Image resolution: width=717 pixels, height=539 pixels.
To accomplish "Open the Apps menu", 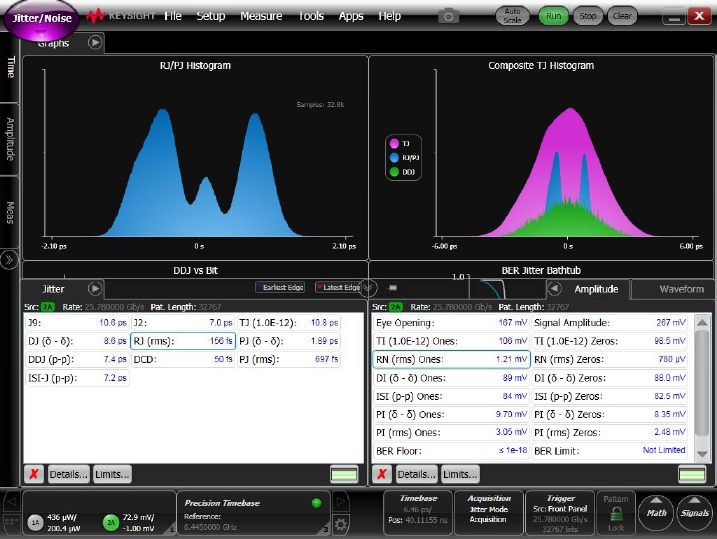I will [x=351, y=16].
